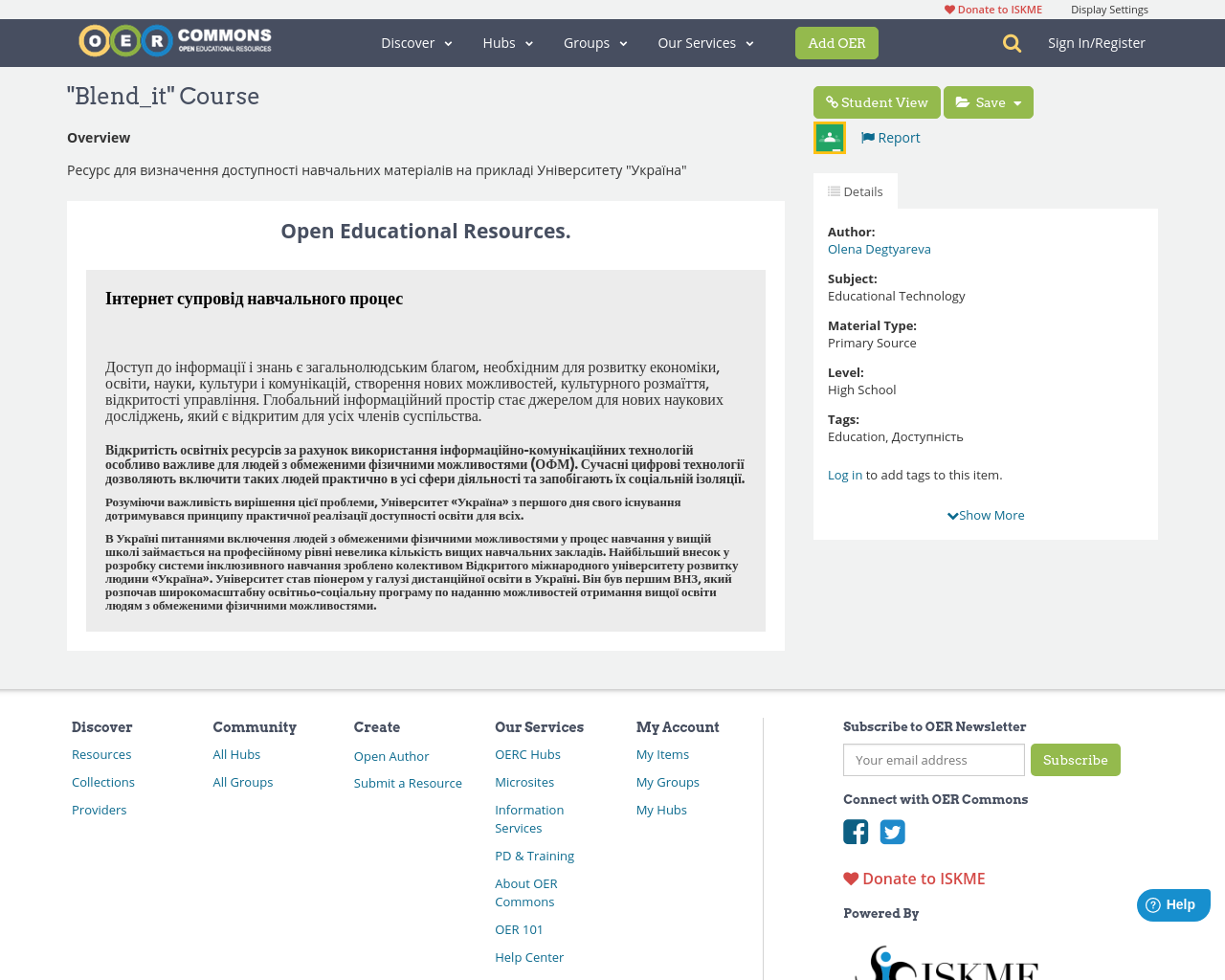This screenshot has width=1225, height=980.
Task: Open OER Commons Twitter page
Action: [893, 832]
